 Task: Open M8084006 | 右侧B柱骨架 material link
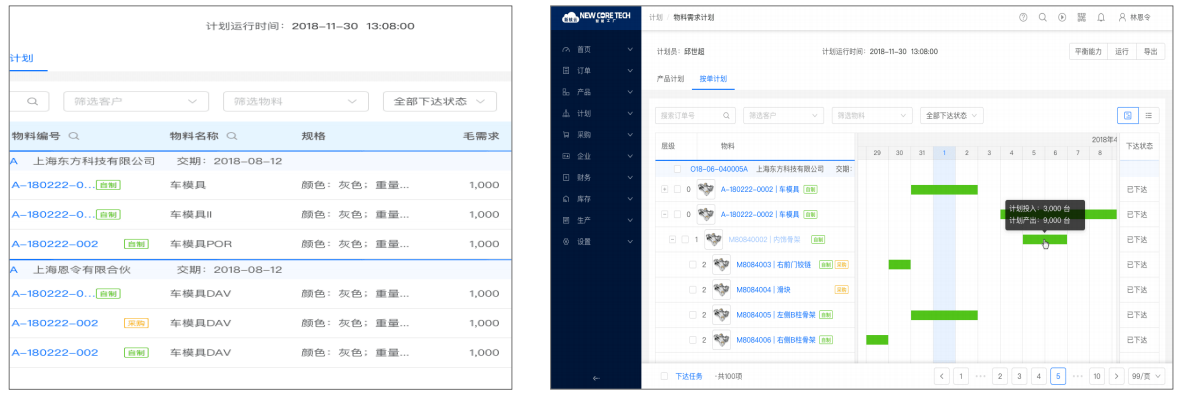point(775,339)
